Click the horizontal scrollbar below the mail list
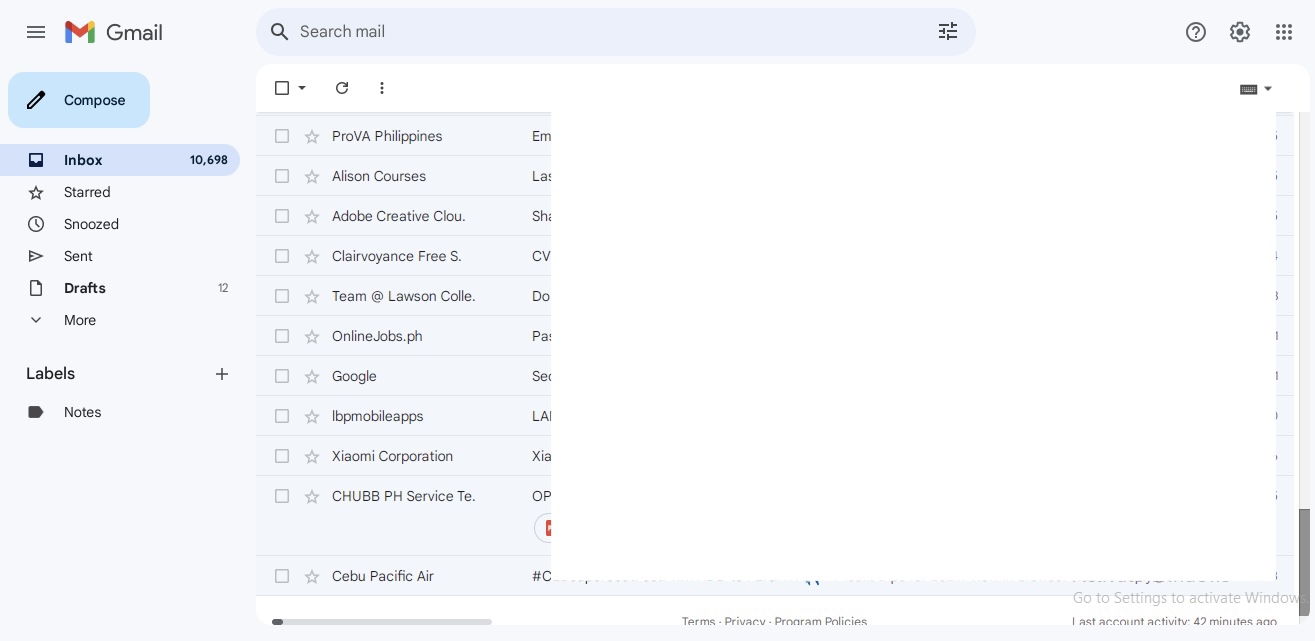Image resolution: width=1315 pixels, height=641 pixels. [x=382, y=622]
